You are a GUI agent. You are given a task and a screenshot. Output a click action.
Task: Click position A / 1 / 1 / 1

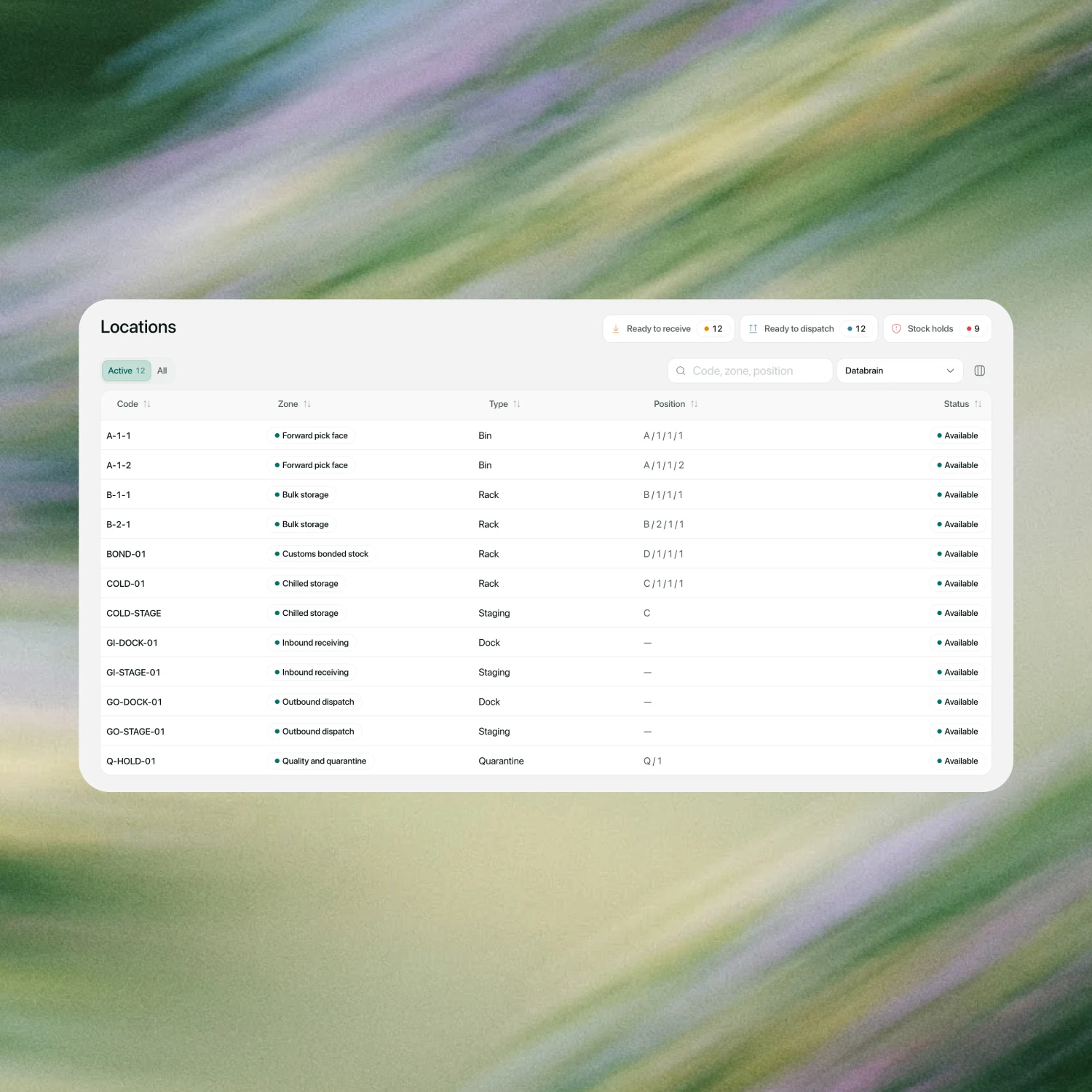(x=663, y=435)
